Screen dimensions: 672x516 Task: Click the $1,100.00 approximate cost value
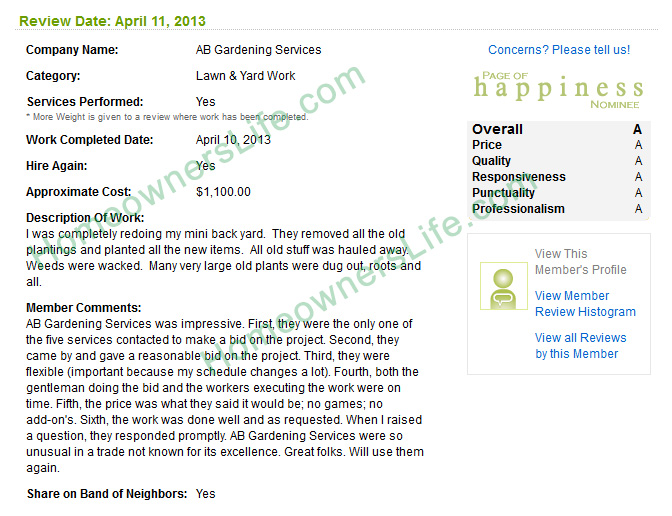point(223,192)
